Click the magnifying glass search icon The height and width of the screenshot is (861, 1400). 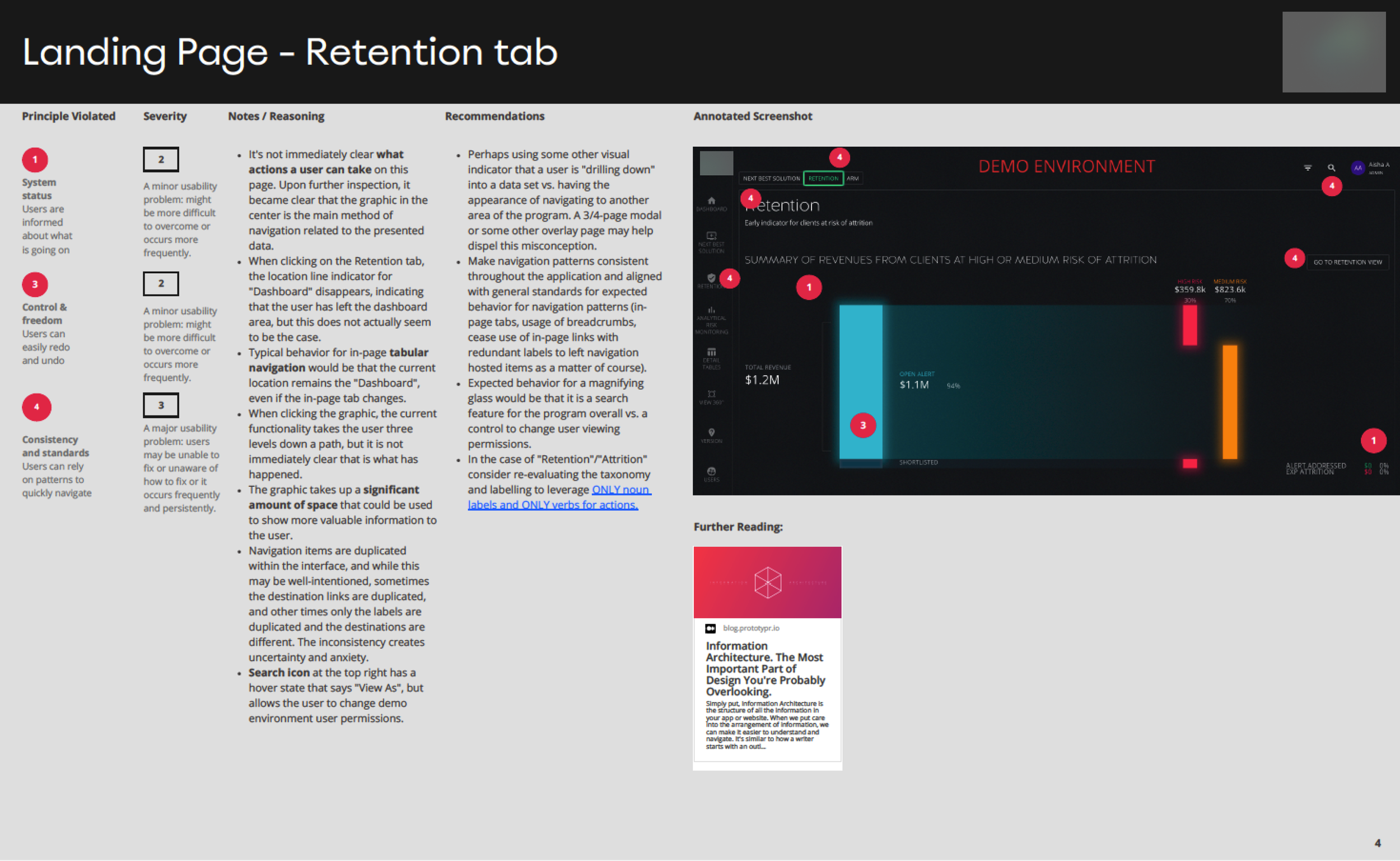point(1331,167)
